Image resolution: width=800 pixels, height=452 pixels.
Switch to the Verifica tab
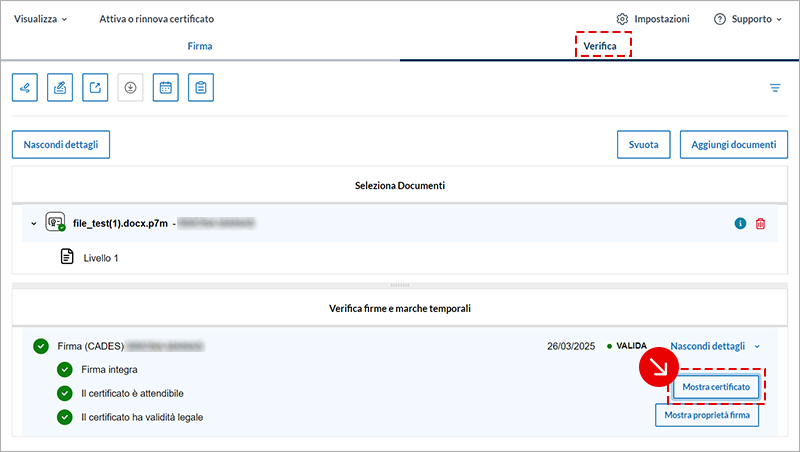point(603,46)
